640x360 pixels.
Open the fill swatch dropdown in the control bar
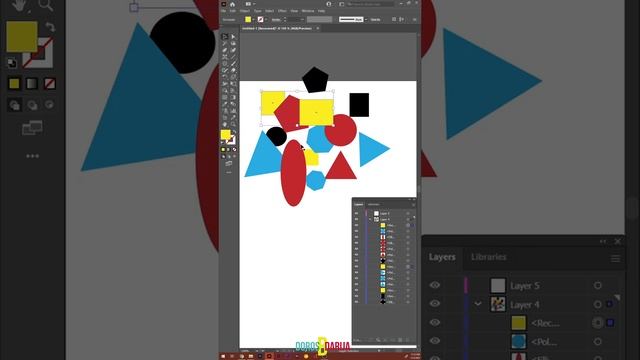(253, 20)
